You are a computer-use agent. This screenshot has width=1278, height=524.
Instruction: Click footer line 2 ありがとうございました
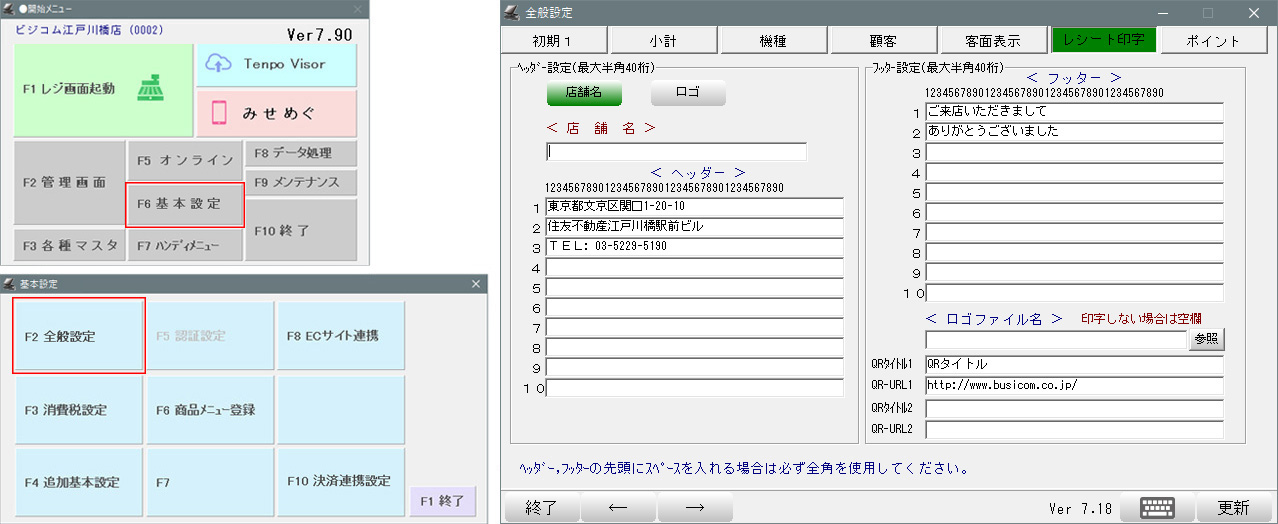(1075, 132)
